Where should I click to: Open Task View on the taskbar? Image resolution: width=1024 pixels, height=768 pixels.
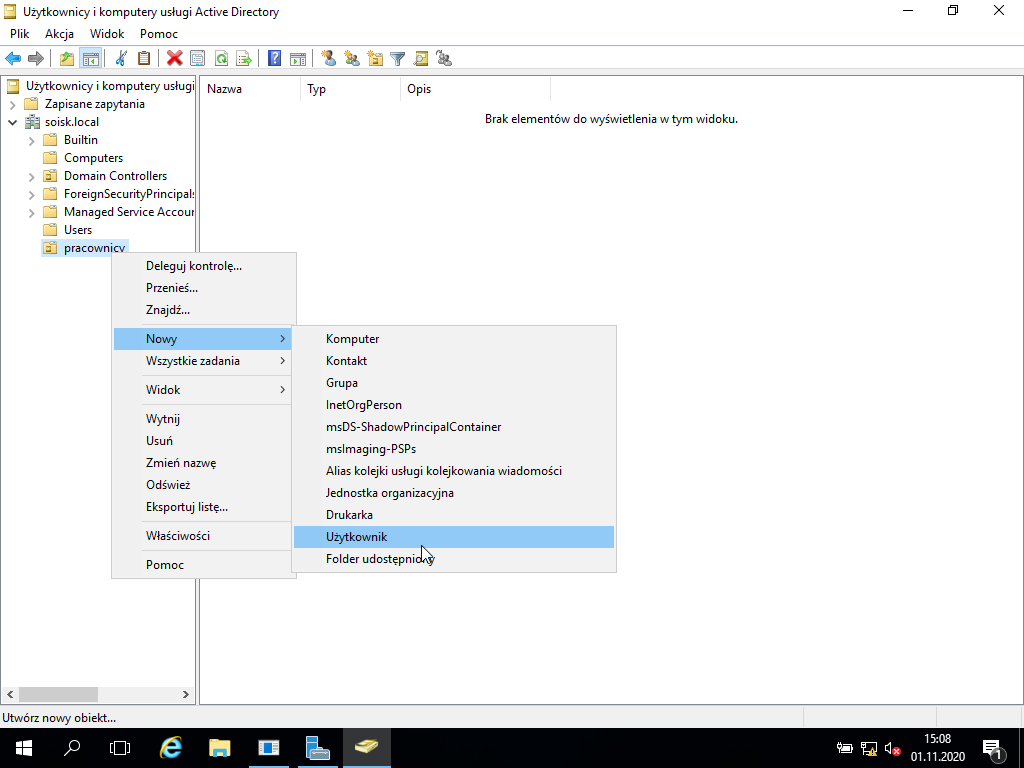pos(120,748)
